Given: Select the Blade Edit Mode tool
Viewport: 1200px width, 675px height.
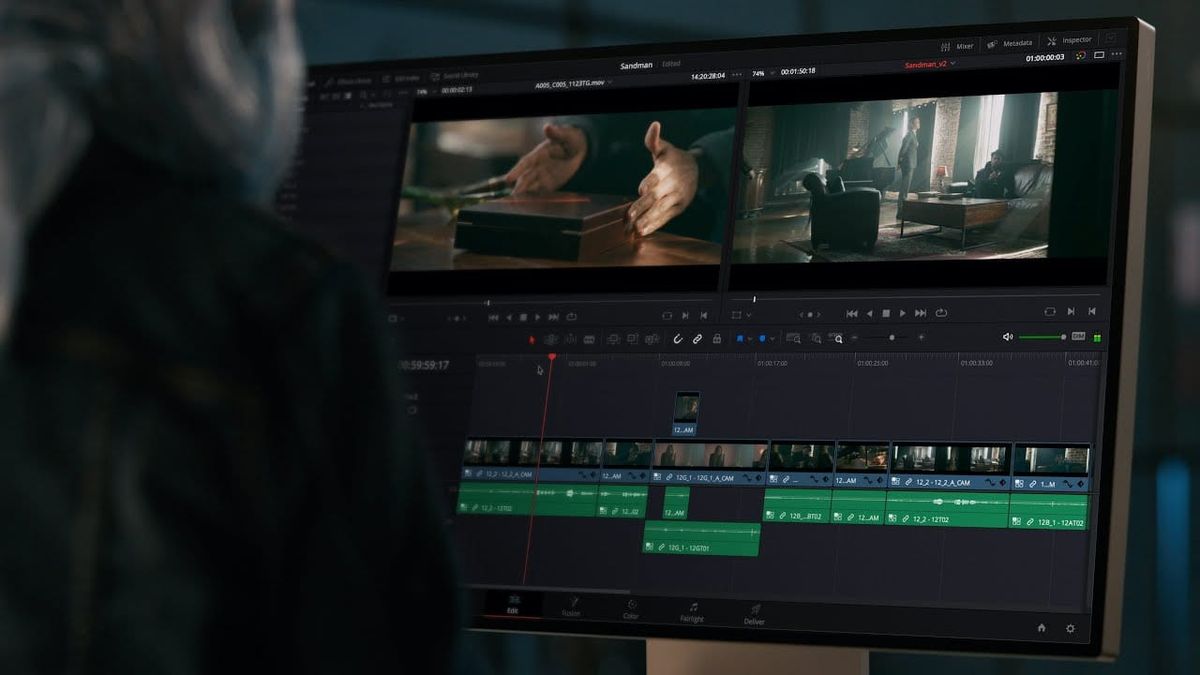Looking at the screenshot, I should click(589, 340).
